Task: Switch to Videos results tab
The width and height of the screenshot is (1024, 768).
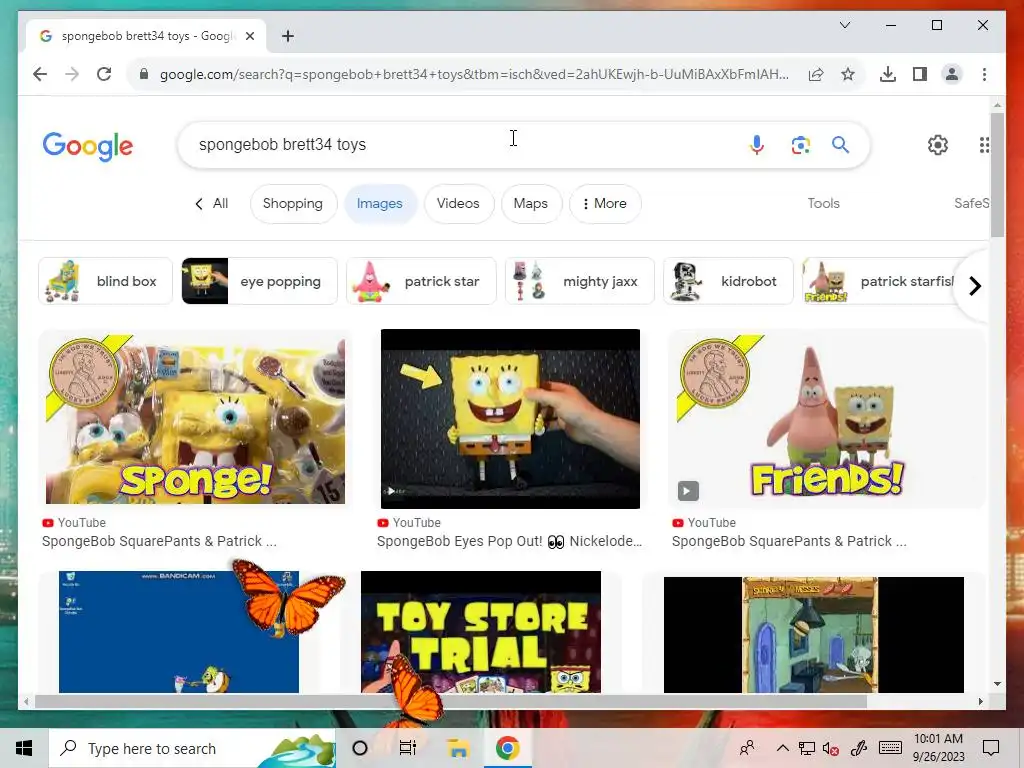Action: 458,203
